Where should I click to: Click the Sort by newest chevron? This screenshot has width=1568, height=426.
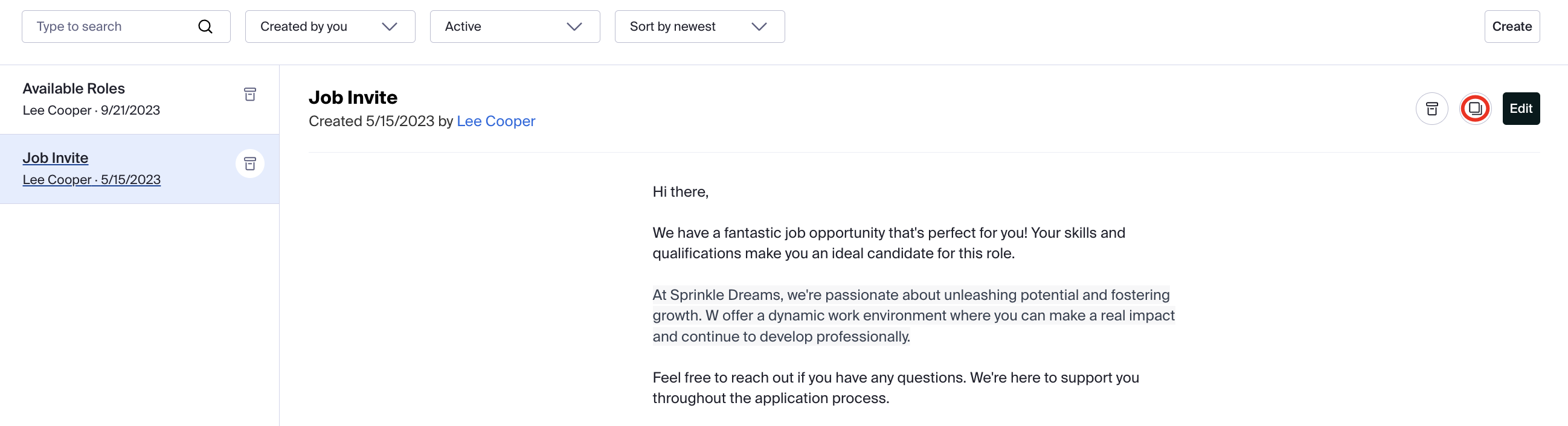coord(759,27)
